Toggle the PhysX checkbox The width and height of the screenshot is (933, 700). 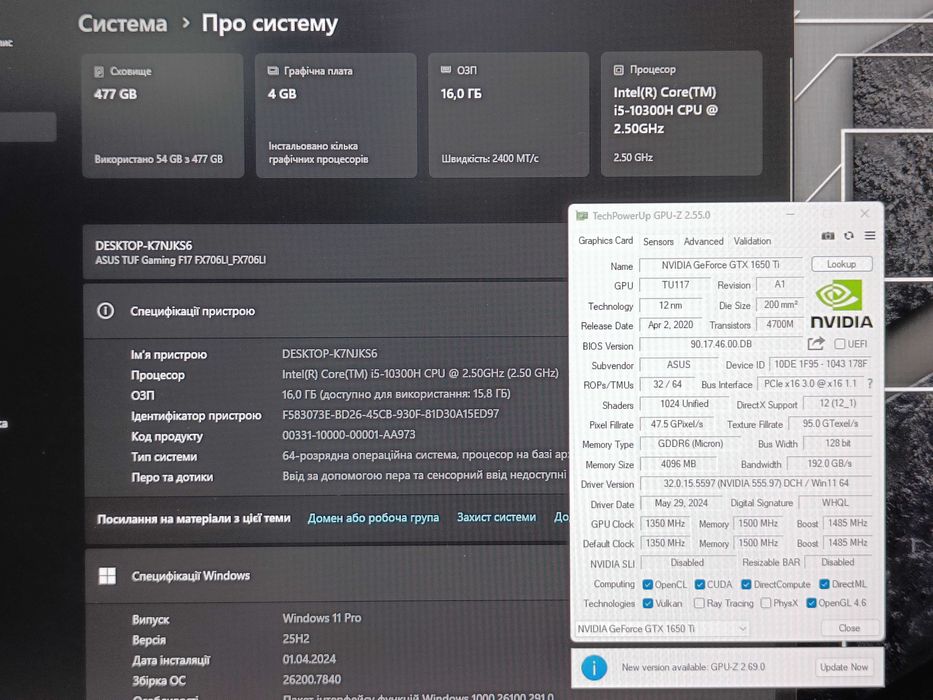point(766,604)
